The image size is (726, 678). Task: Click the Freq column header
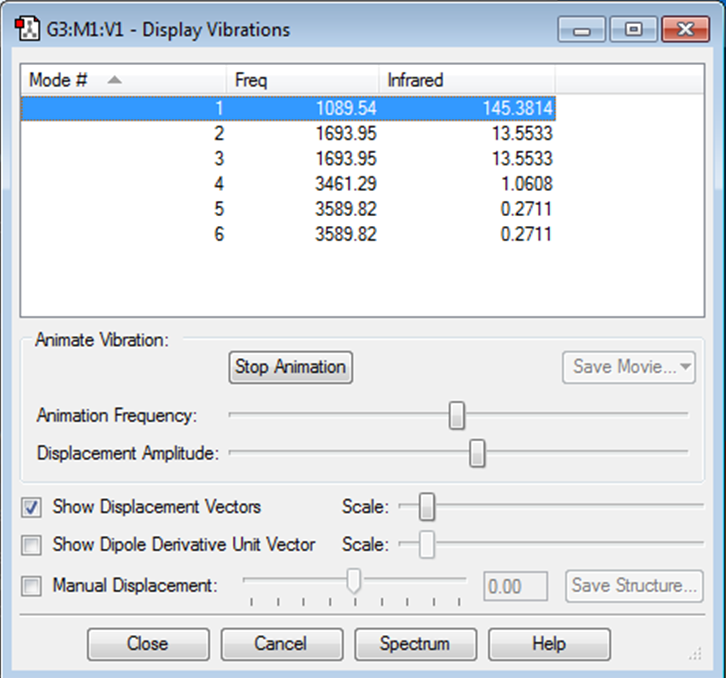click(302, 80)
